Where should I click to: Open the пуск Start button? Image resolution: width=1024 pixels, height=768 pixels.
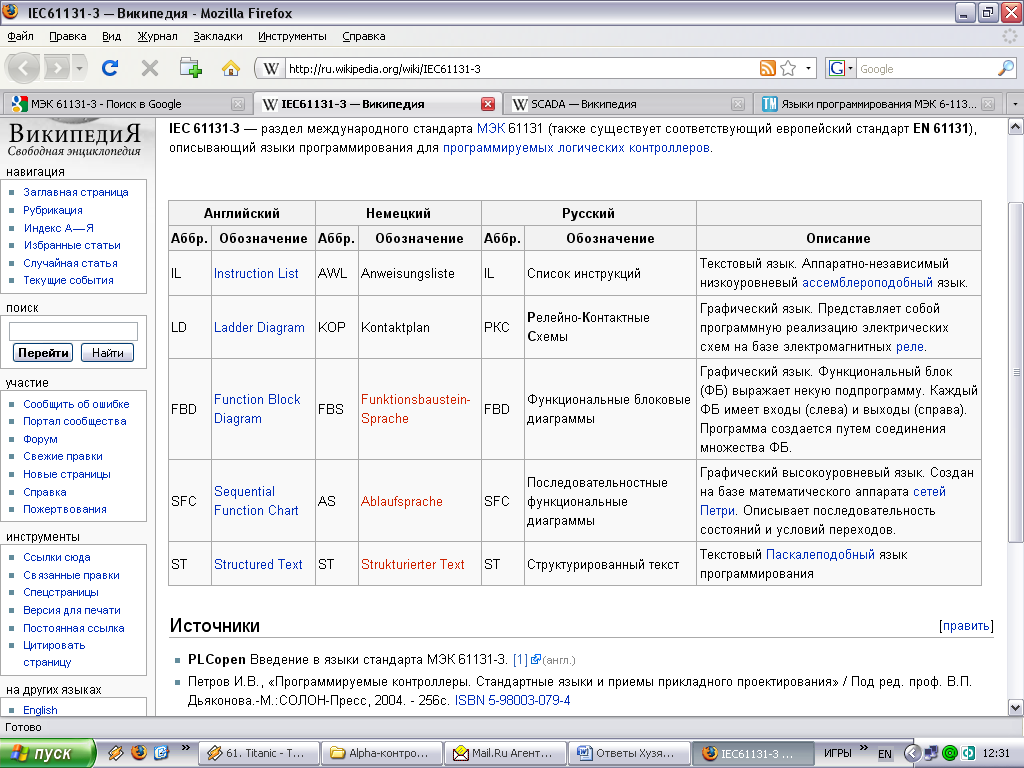point(48,753)
